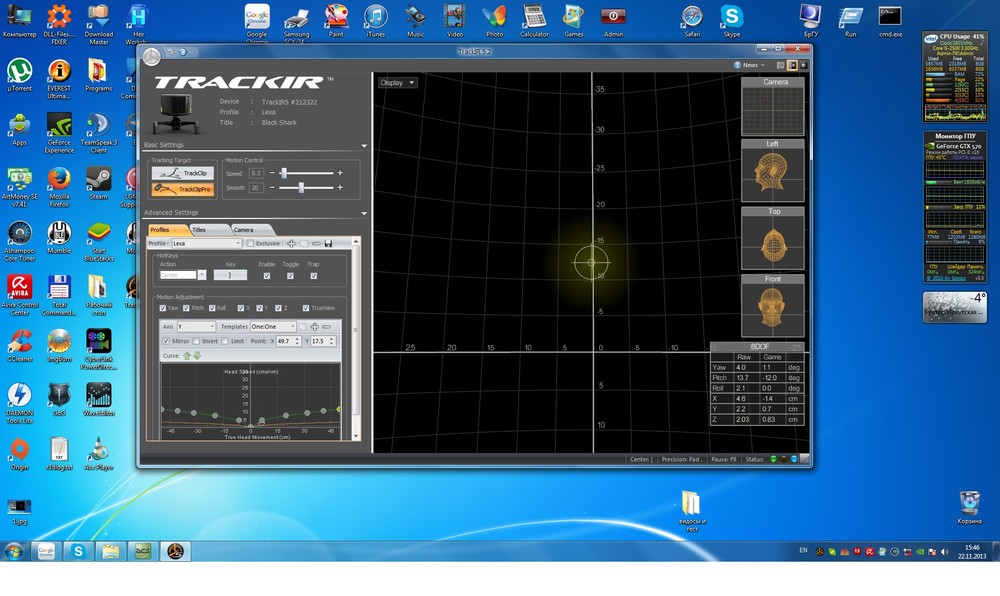Select the Top head view thumbnail
The height and width of the screenshot is (596, 1000).
(772, 238)
